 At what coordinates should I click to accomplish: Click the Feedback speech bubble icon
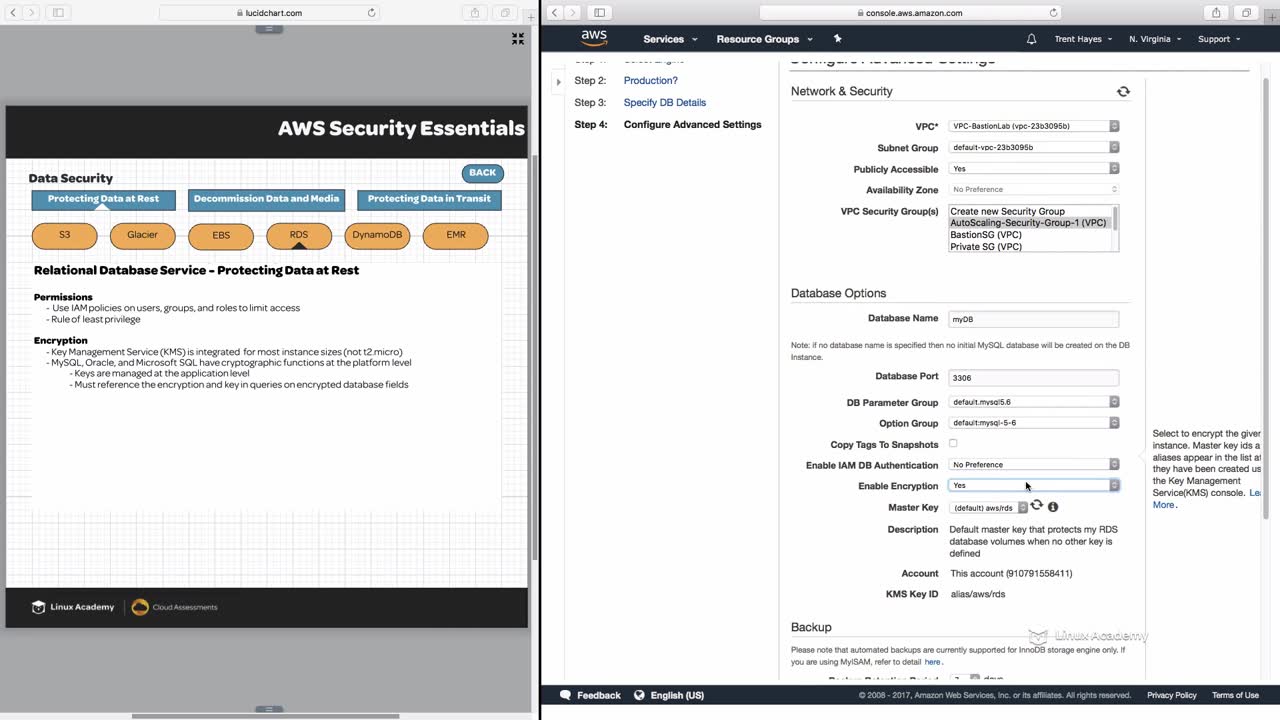565,695
